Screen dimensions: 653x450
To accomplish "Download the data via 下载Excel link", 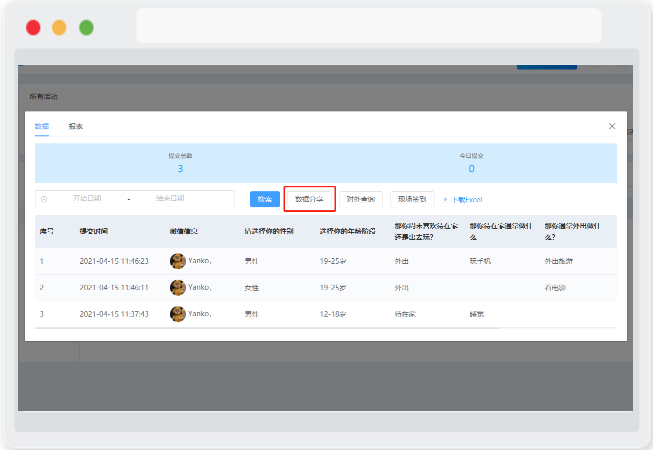I will coord(467,200).
